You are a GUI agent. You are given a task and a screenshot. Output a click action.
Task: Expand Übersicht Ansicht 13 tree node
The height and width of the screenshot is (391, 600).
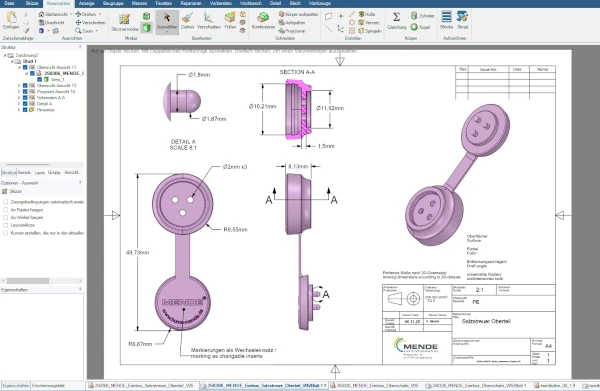point(19,86)
